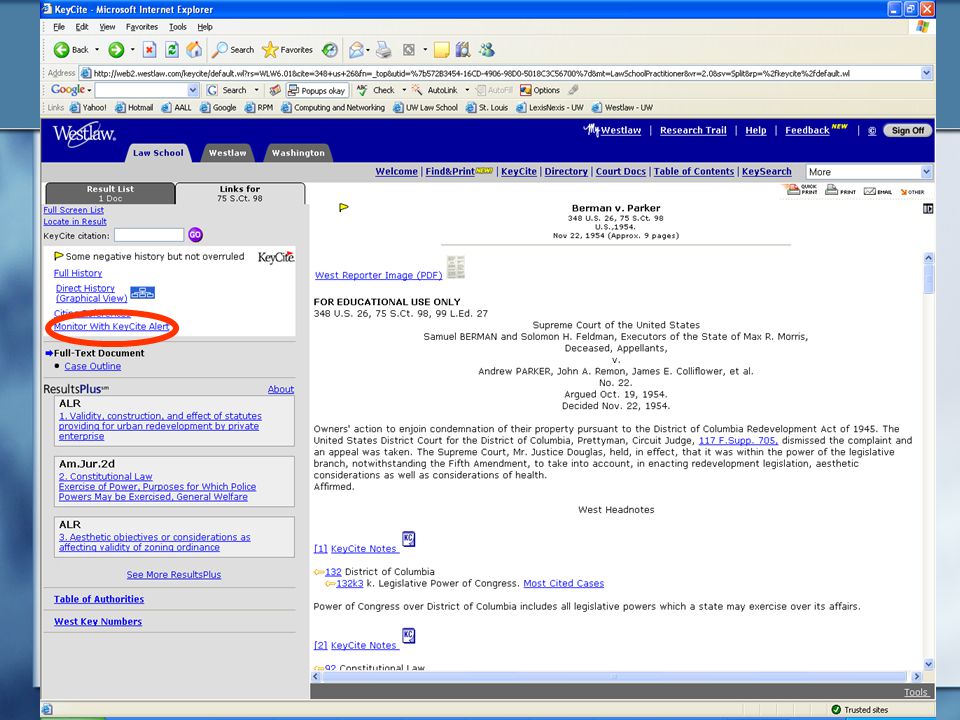Click the Google toolbar Options icon

point(540,90)
